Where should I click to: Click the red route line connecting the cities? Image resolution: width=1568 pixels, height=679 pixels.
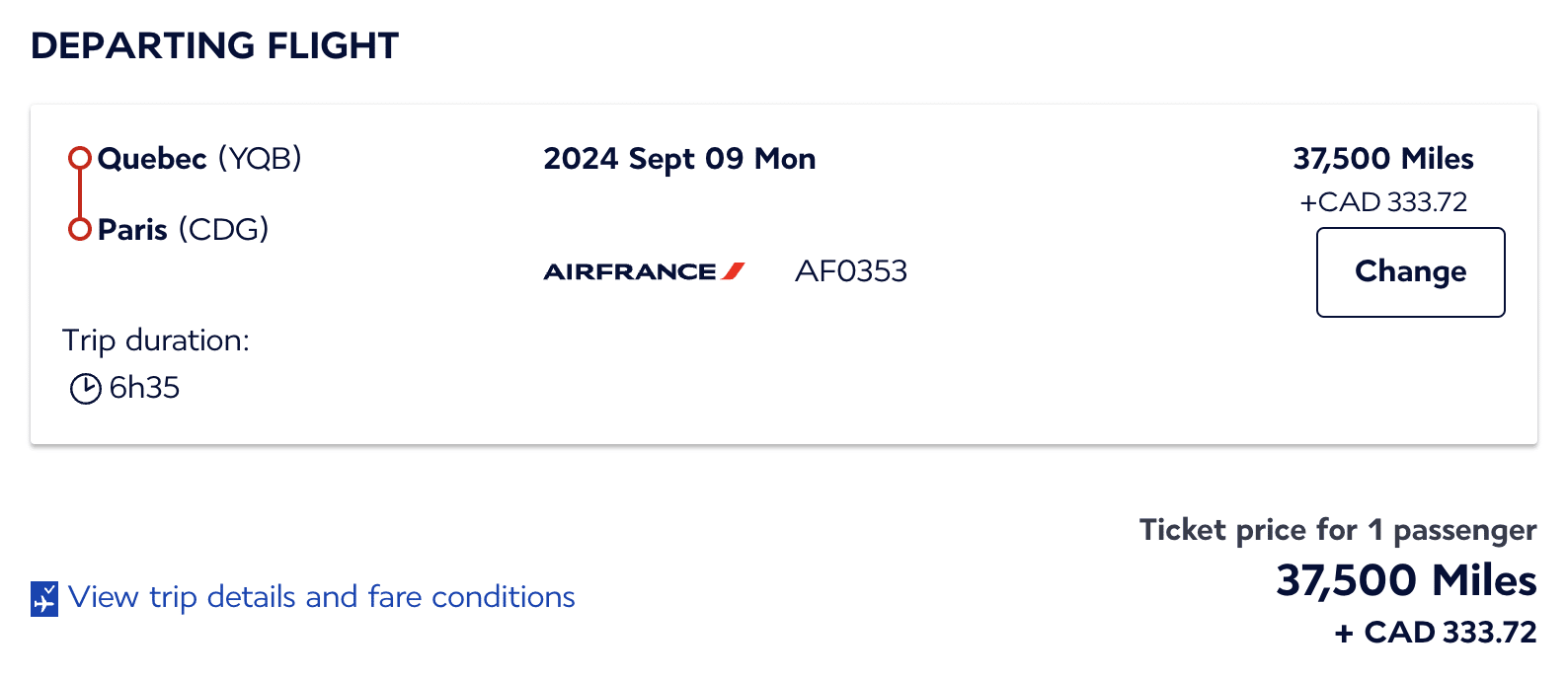point(80,193)
